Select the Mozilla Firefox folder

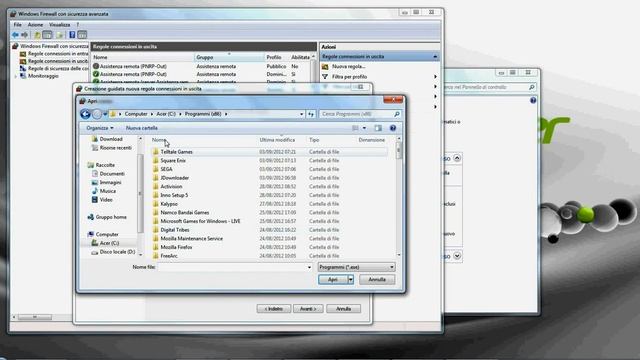coord(176,247)
